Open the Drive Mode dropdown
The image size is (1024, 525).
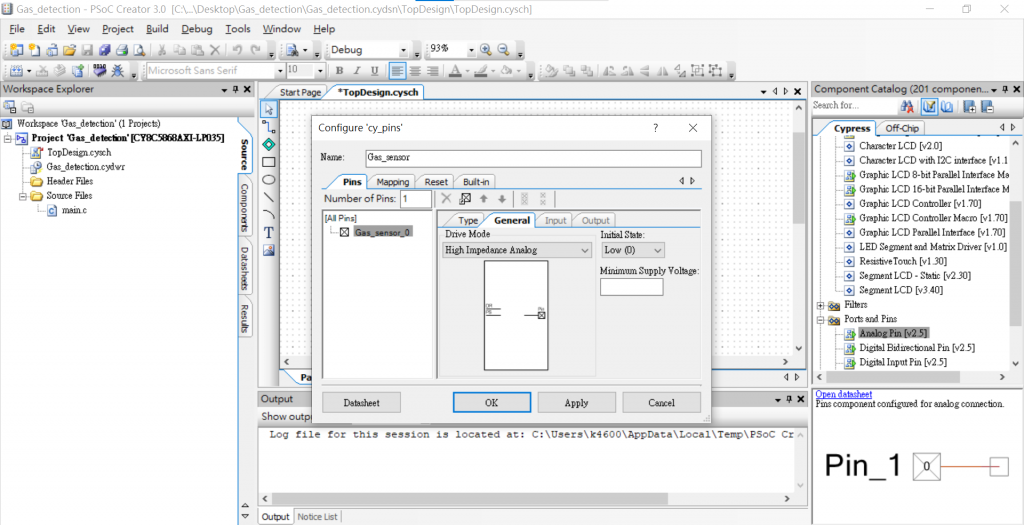coord(584,249)
